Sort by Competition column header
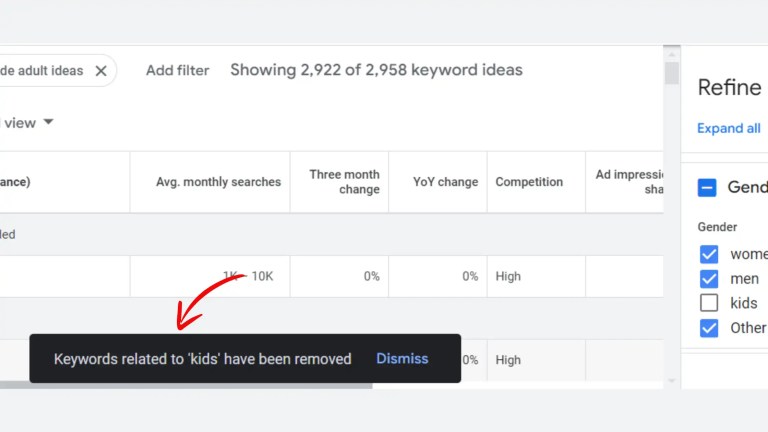 tap(529, 182)
